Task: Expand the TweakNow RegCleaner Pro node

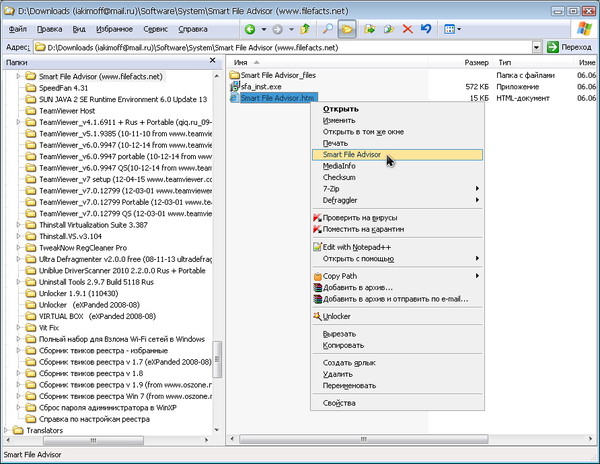Action: [18, 248]
